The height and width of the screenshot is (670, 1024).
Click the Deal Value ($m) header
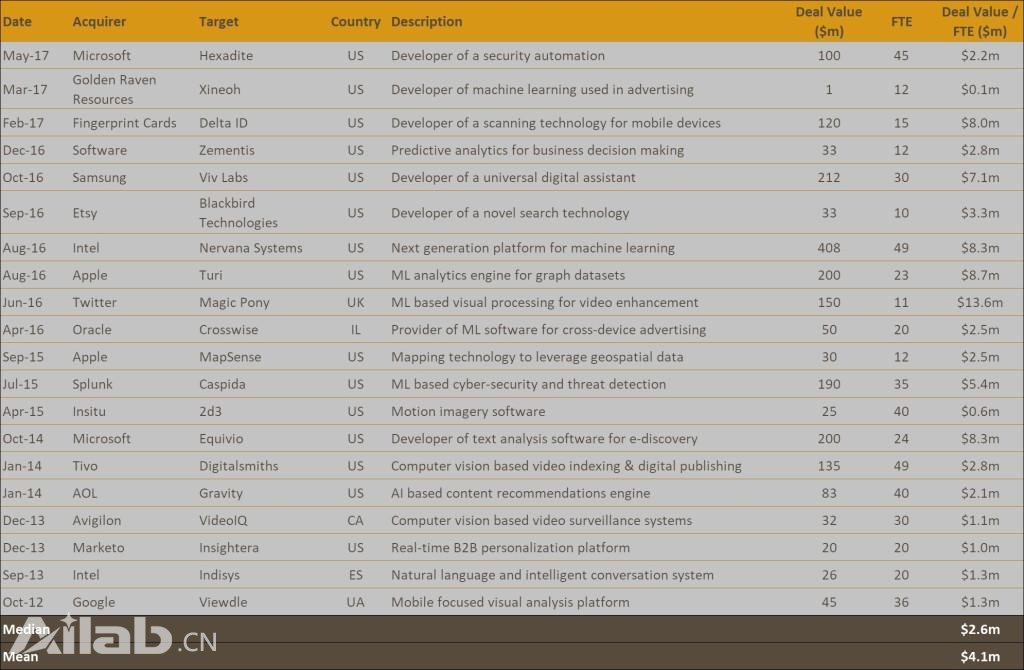(829, 22)
